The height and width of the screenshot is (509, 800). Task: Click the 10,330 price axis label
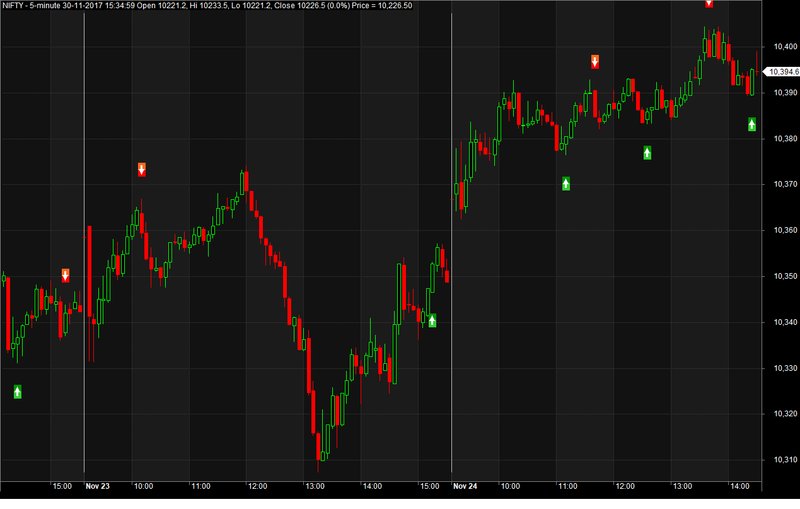785,368
